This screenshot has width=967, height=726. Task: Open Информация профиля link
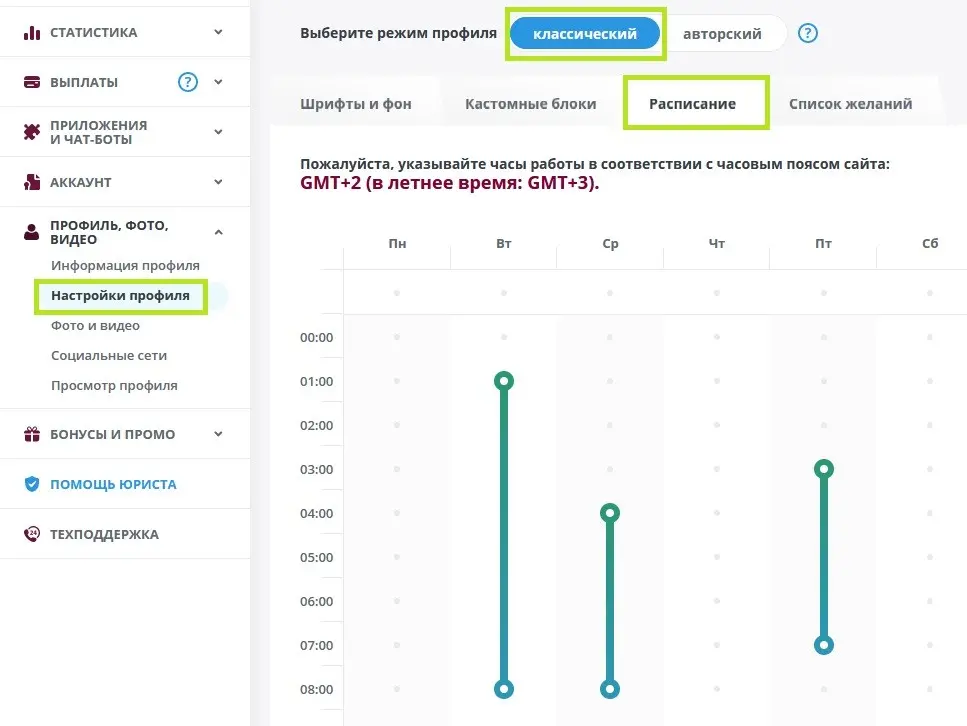(x=125, y=265)
